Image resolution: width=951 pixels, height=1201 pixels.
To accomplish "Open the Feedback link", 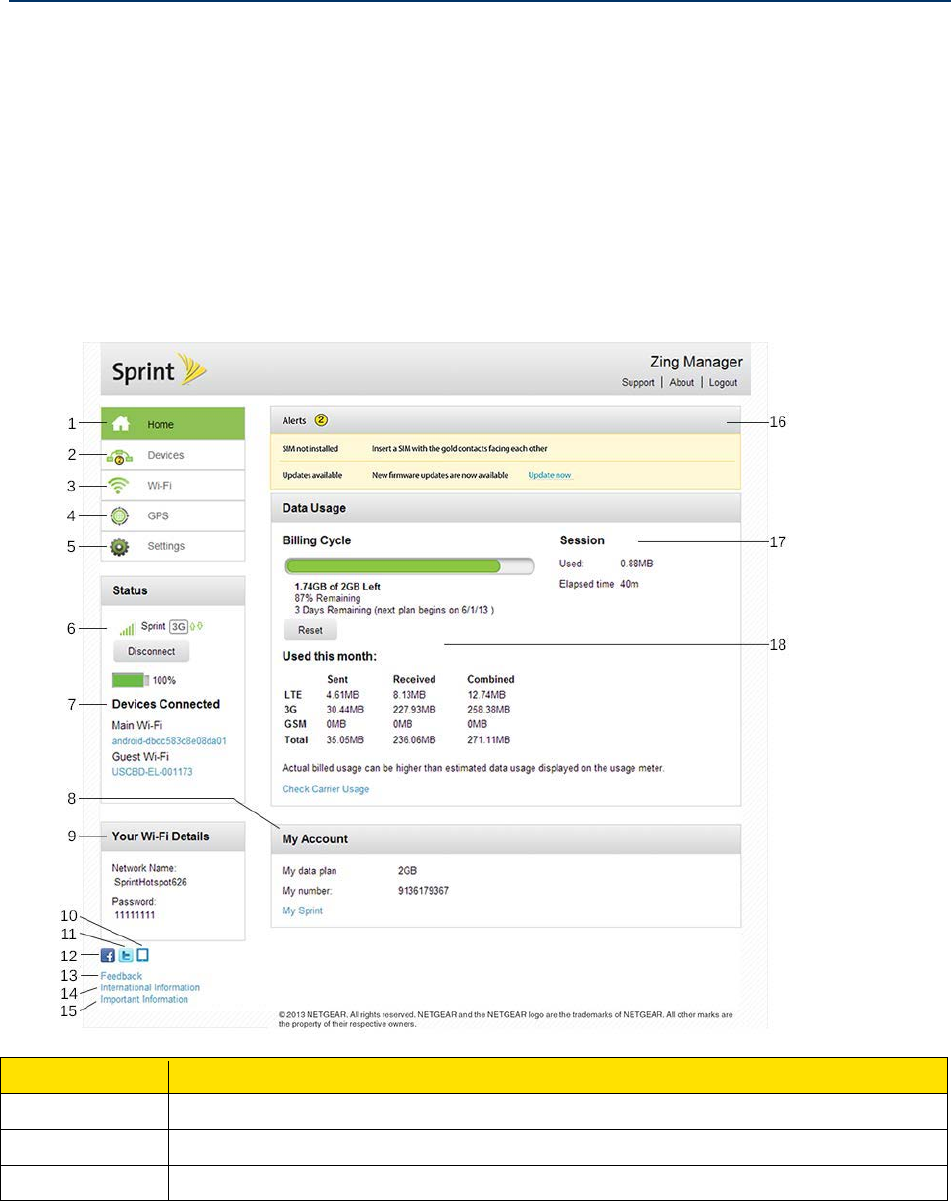I will click(121, 976).
